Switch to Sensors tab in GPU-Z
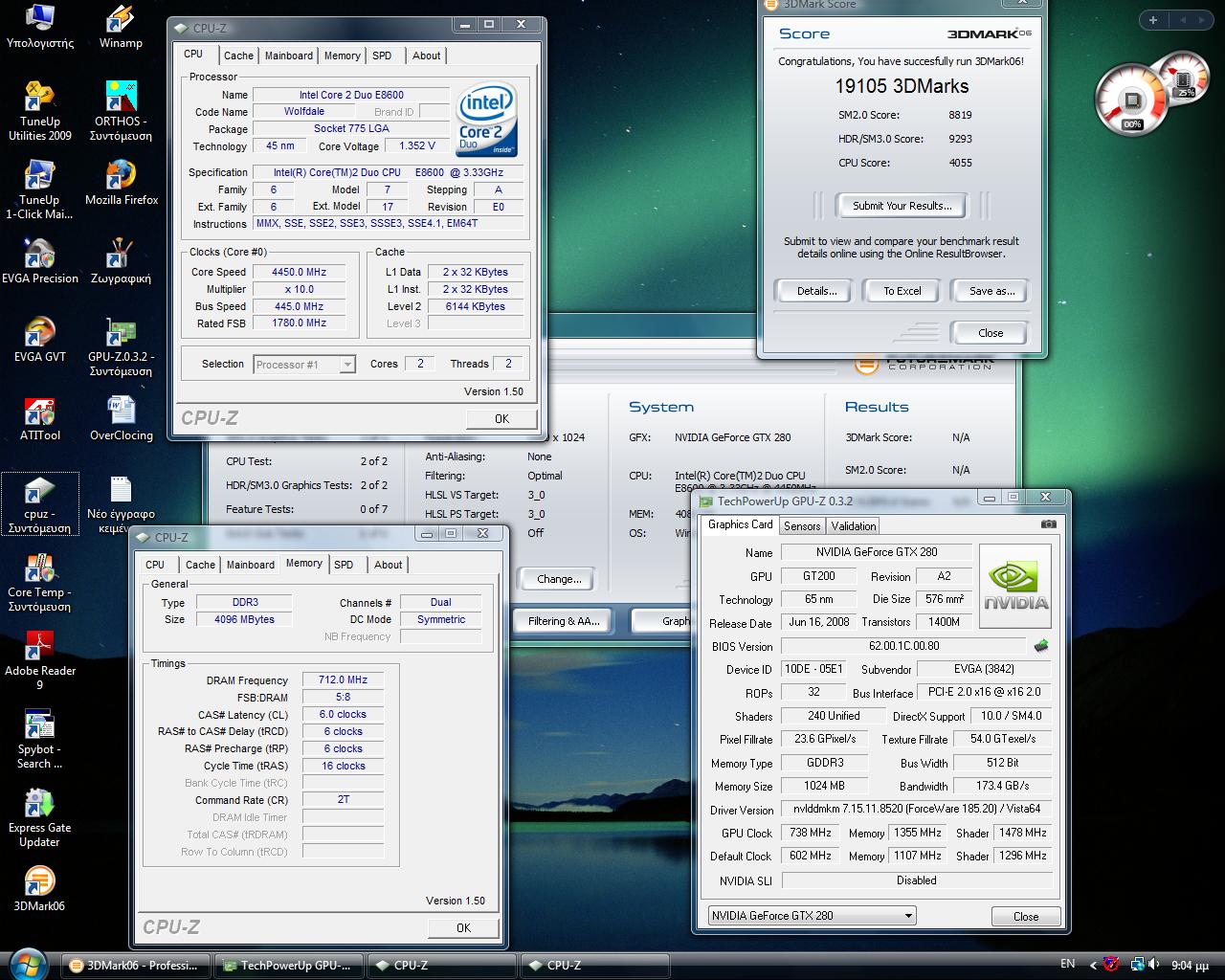 802,526
